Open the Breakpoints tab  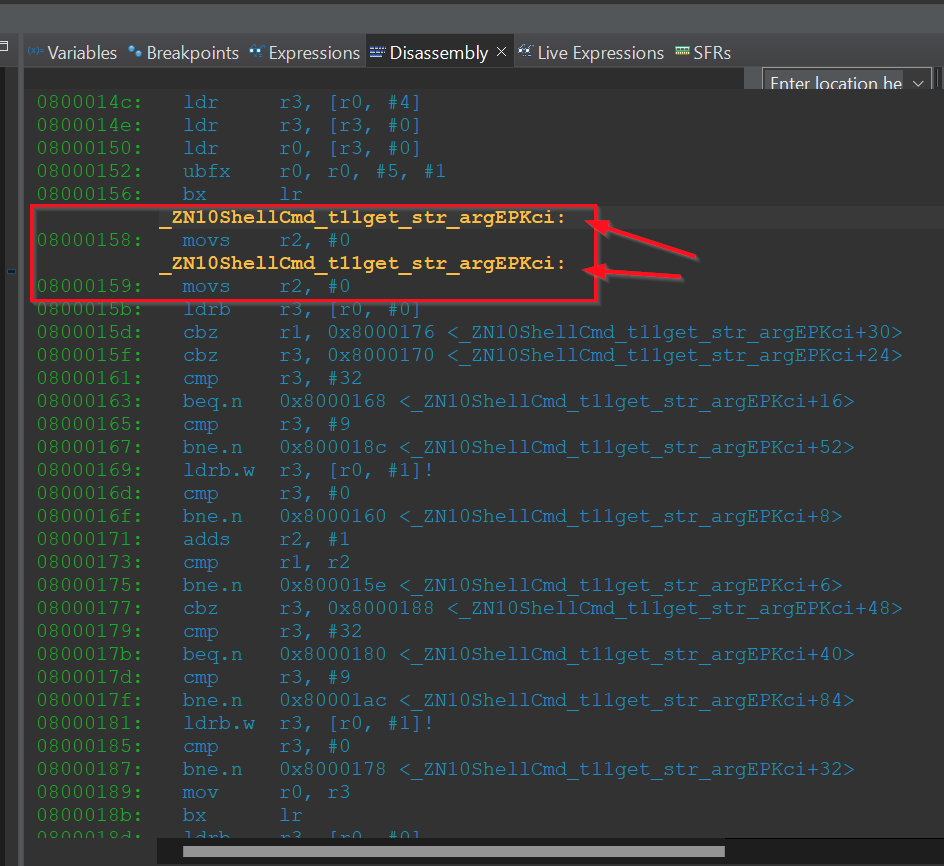[192, 53]
